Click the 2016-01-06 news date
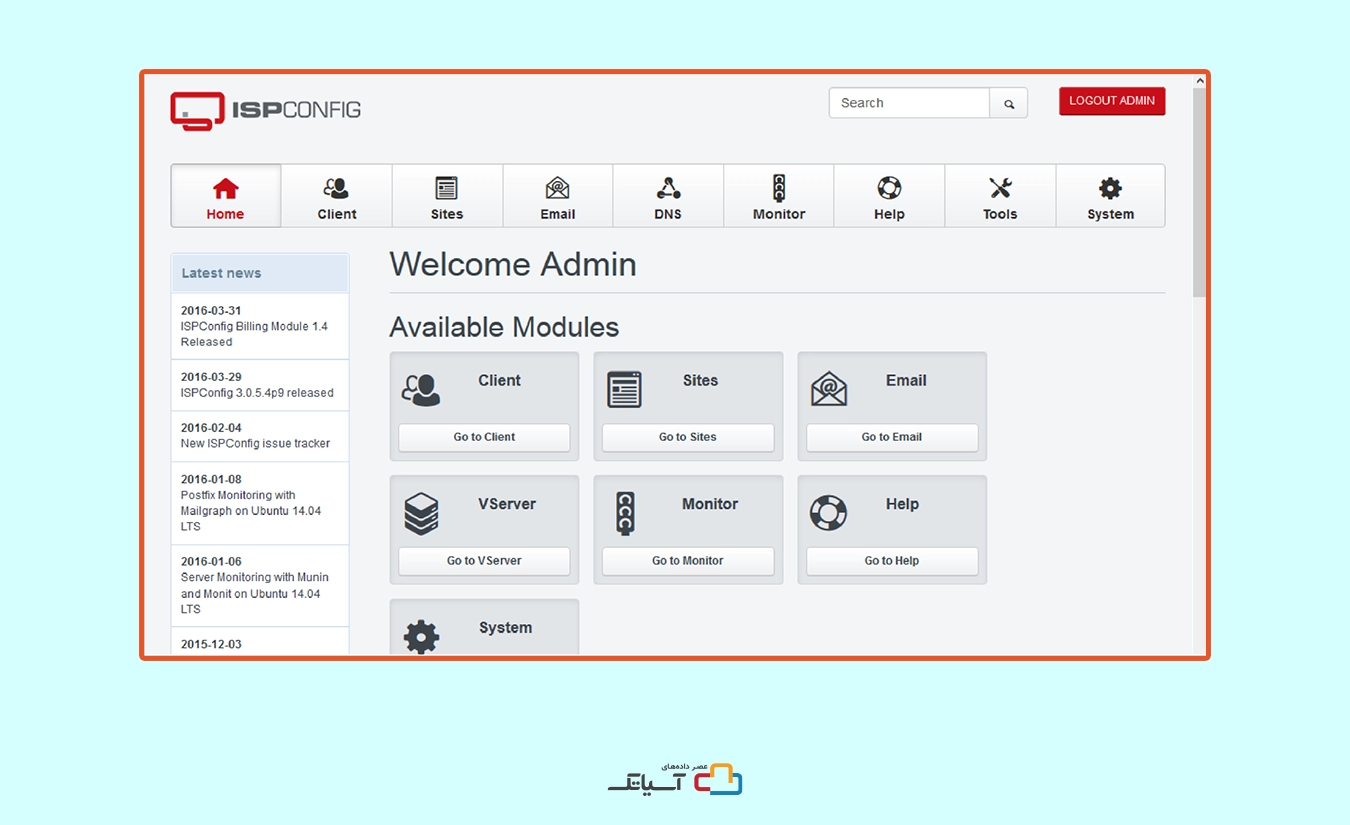 (211, 562)
